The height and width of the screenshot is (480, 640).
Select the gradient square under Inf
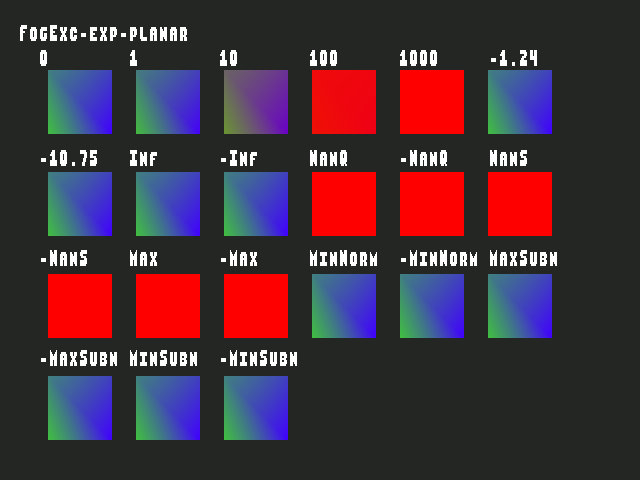click(x=168, y=204)
